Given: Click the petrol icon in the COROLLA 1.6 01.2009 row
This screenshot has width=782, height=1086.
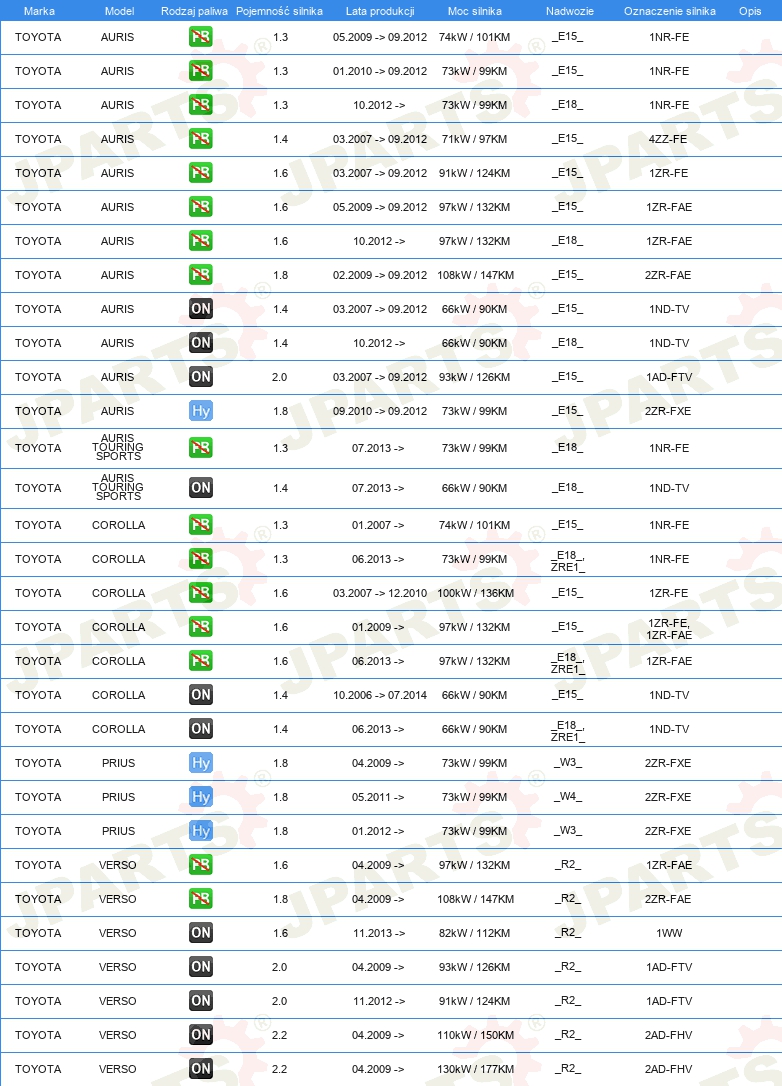Looking at the screenshot, I should point(200,626).
